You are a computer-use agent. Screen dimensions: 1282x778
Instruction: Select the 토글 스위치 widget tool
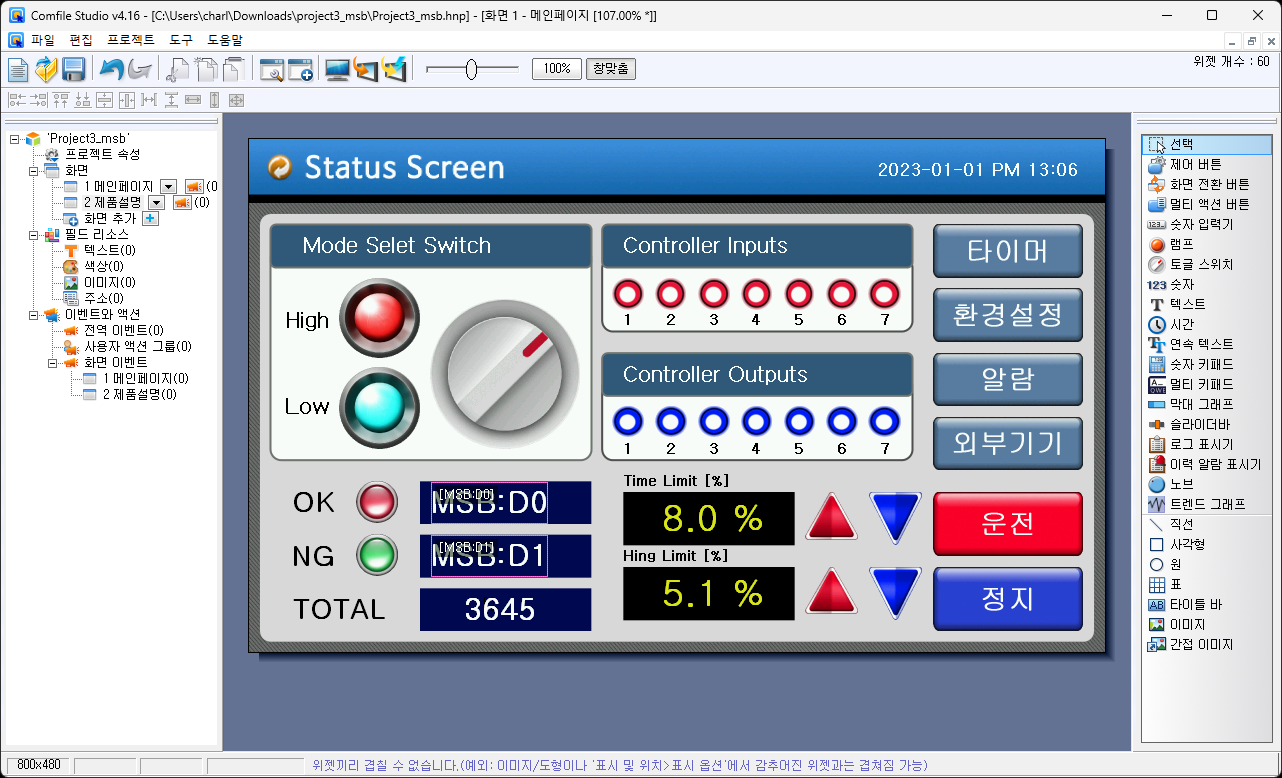point(1201,264)
